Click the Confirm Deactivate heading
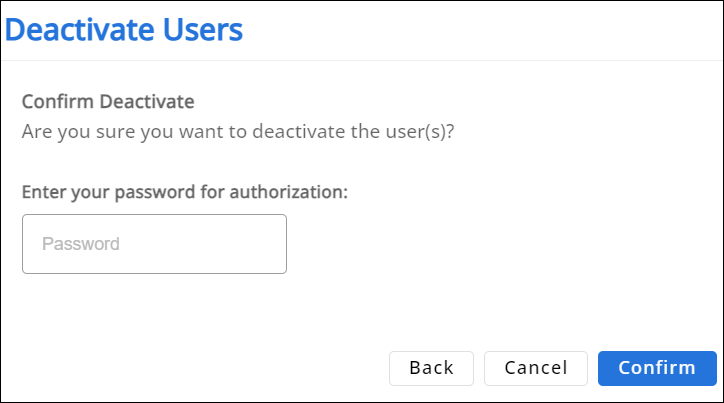The image size is (724, 403). tap(108, 101)
